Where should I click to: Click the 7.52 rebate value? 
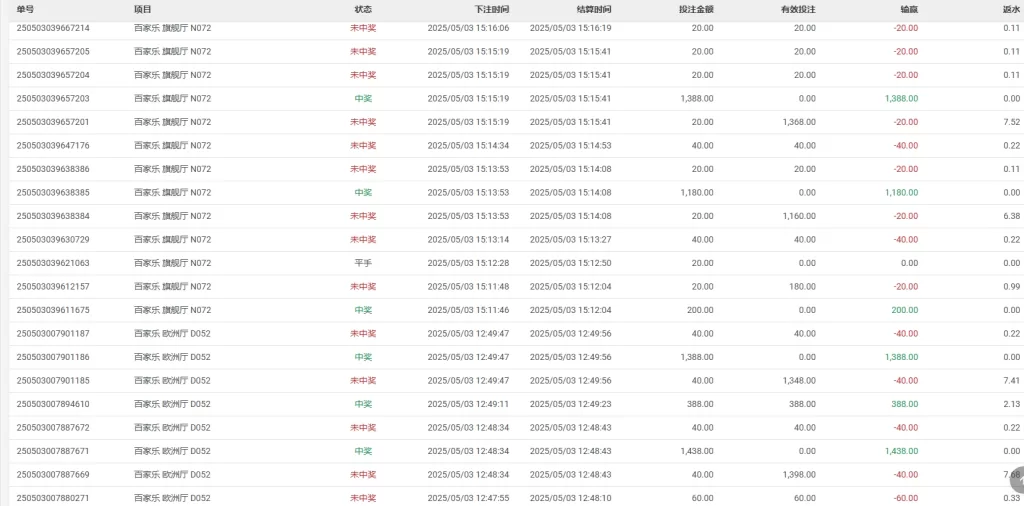click(x=1012, y=122)
